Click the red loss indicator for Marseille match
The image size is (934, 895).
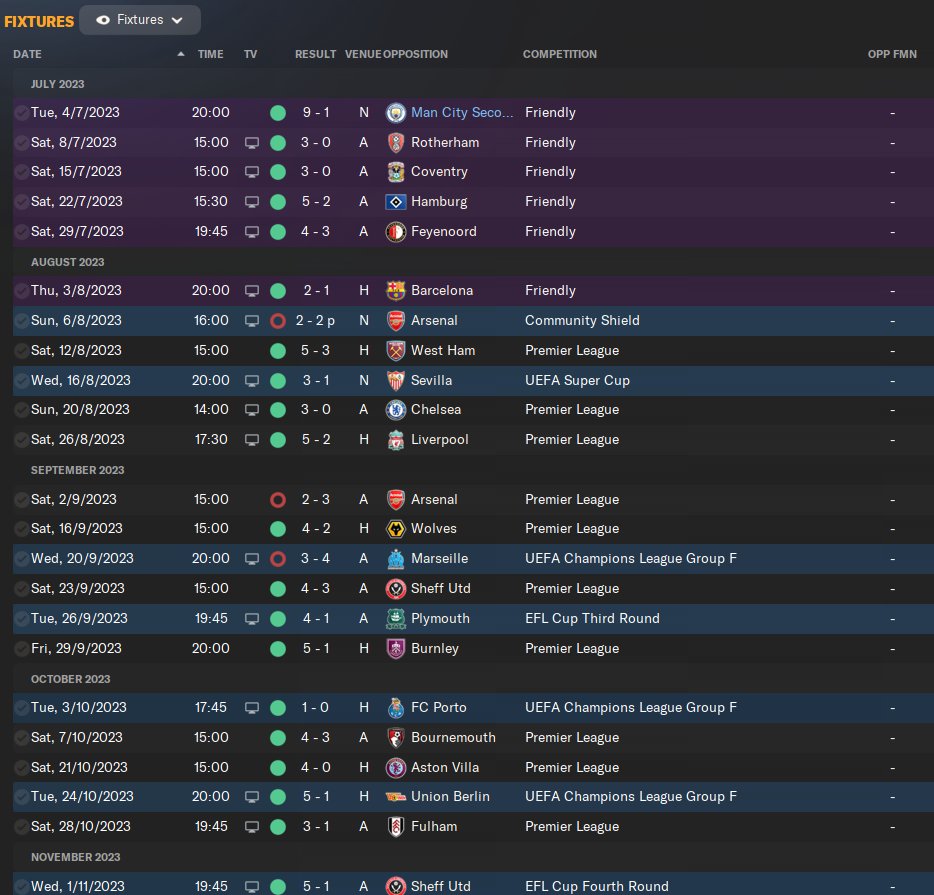coord(278,559)
